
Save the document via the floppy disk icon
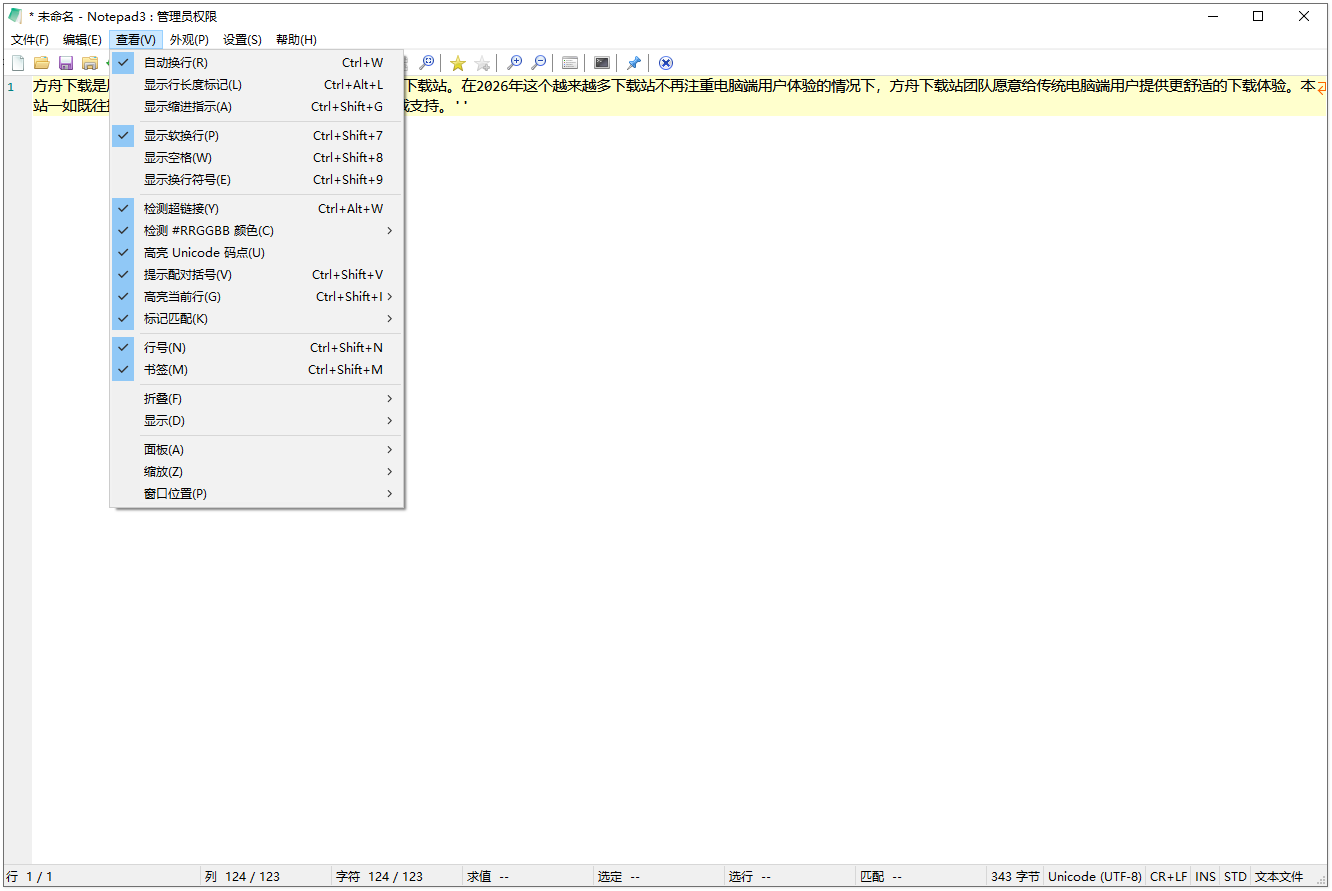pos(65,62)
